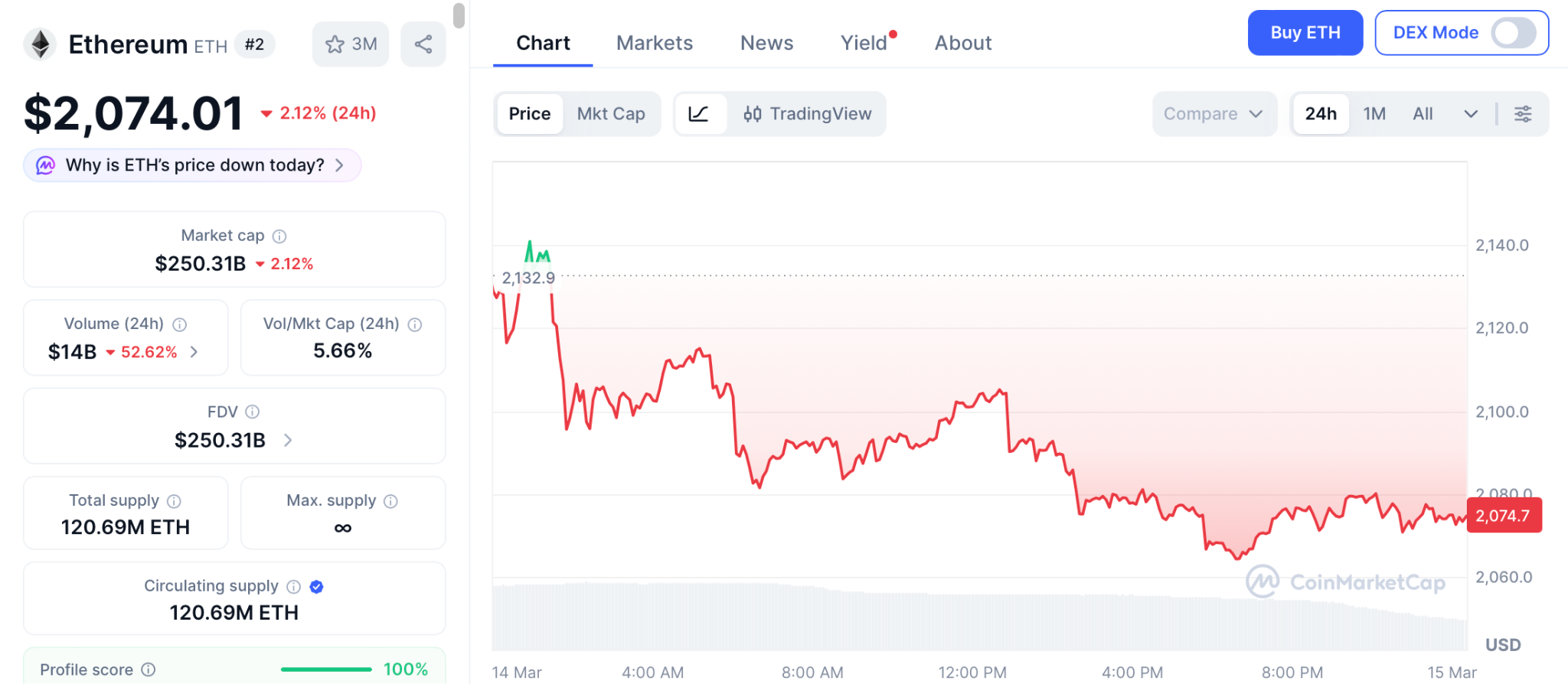Click the Buy ETH button
This screenshot has height=684, width=1568.
(1305, 33)
